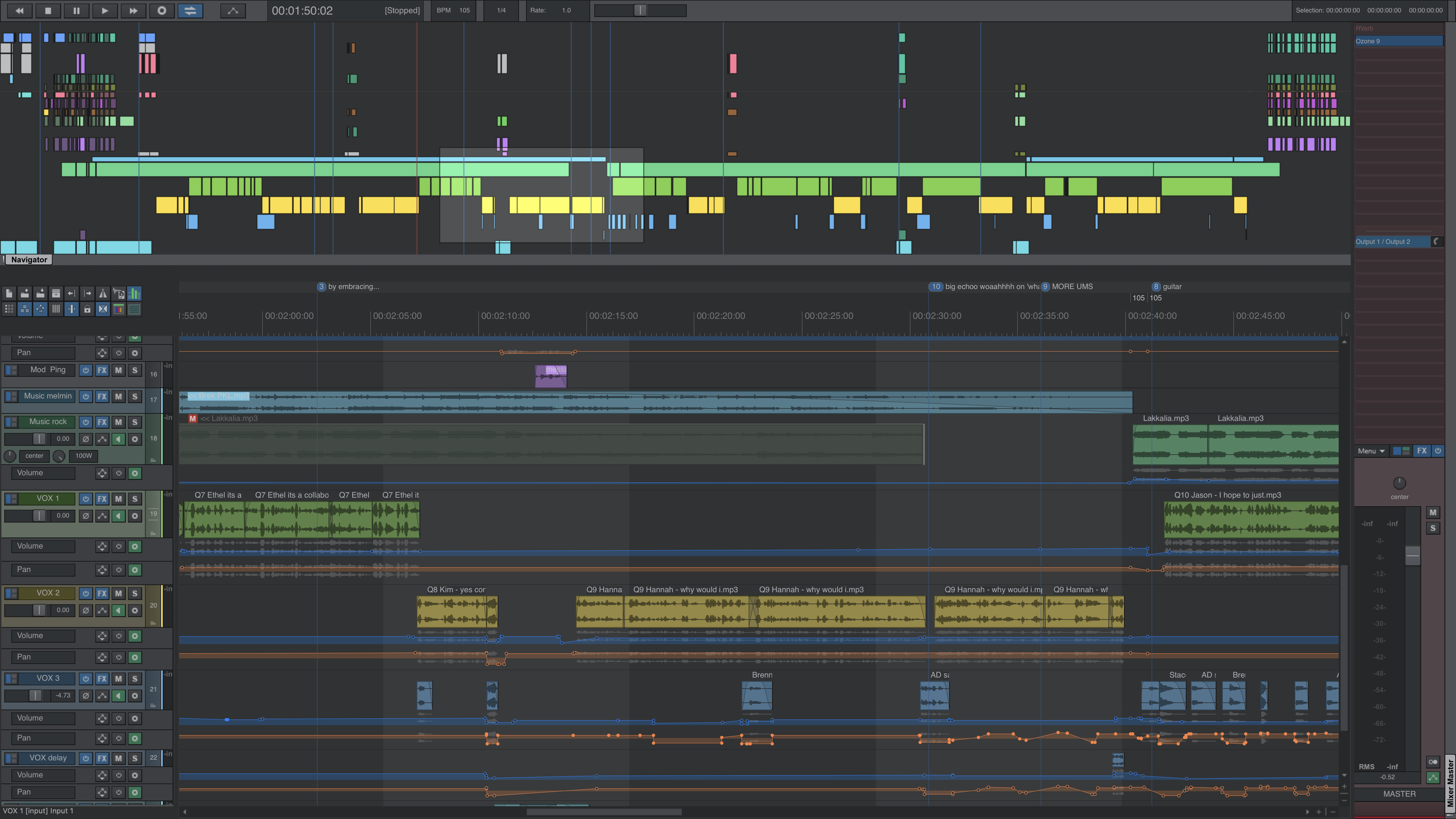Click the new project file icon

[x=9, y=293]
